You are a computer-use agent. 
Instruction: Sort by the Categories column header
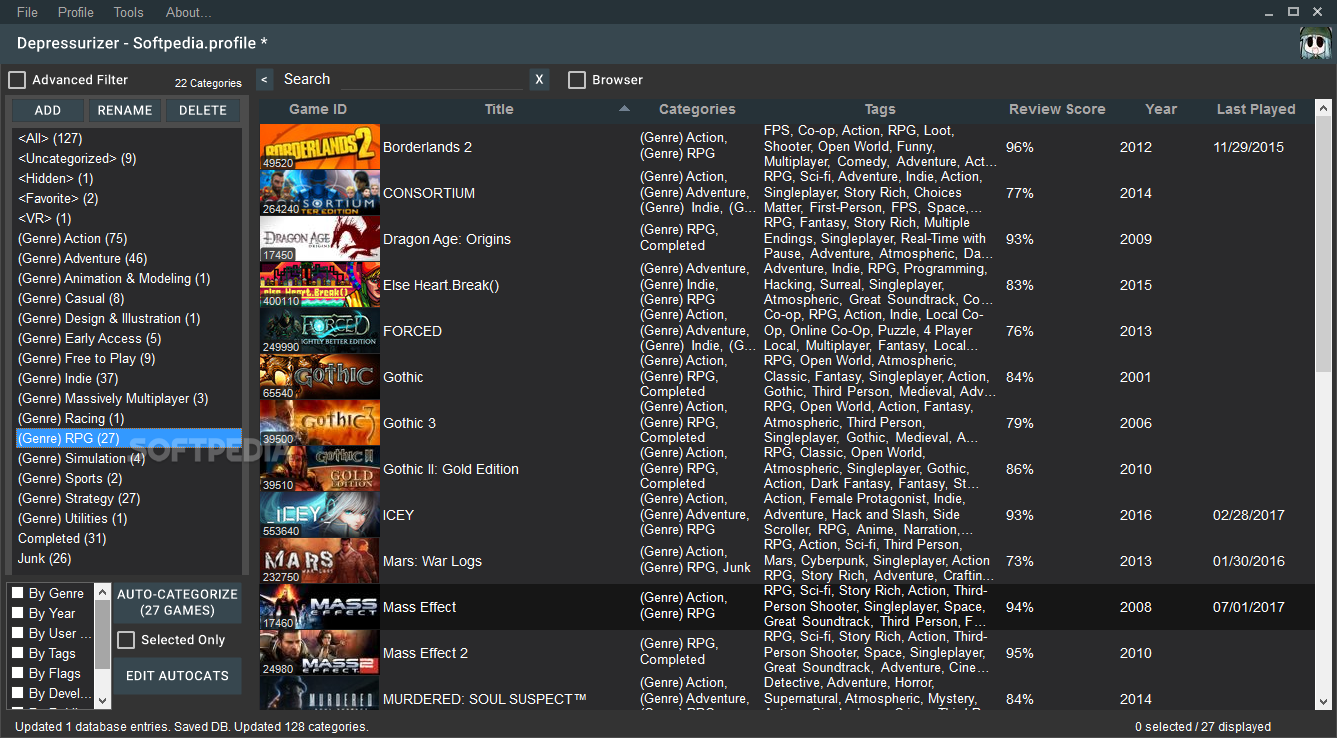(x=697, y=109)
